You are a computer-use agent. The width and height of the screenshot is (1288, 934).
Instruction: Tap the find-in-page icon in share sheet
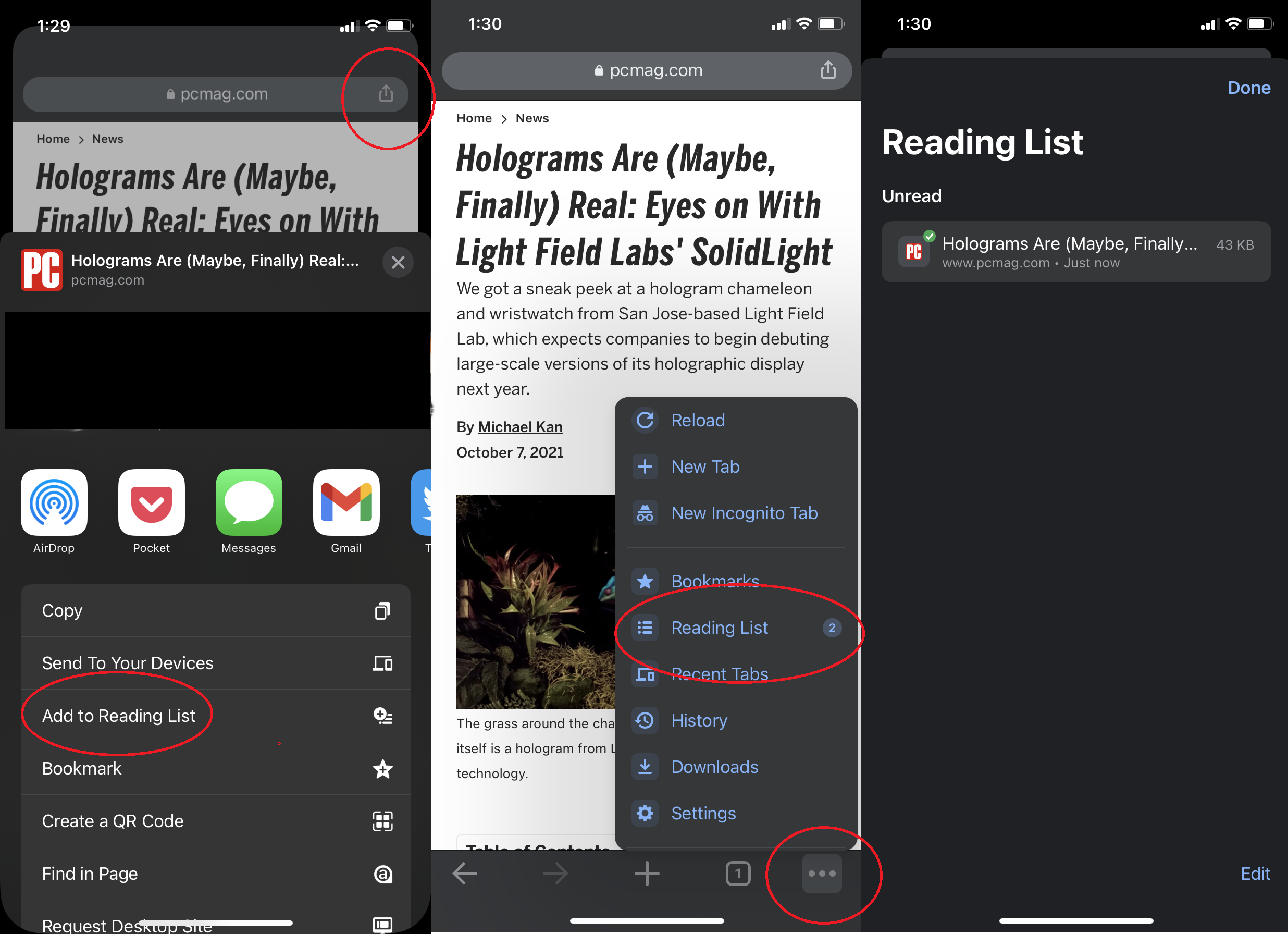(383, 874)
